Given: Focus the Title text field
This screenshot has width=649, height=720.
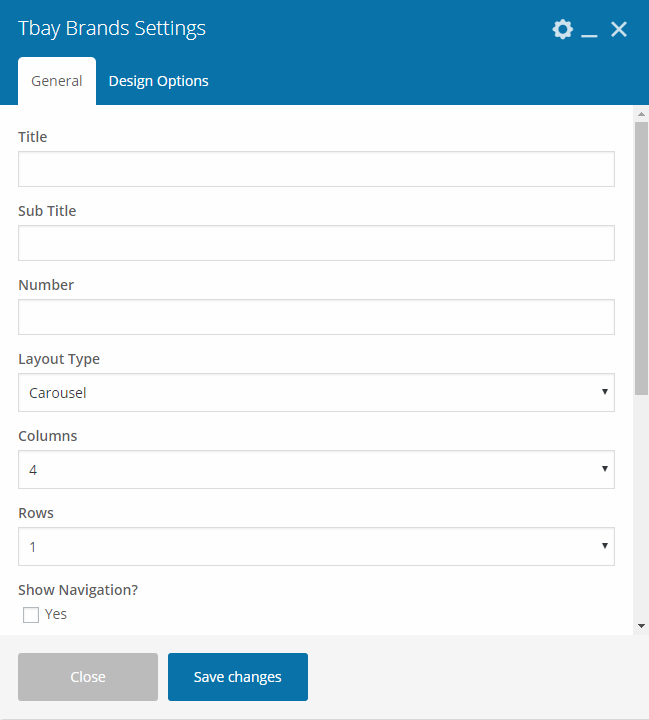Looking at the screenshot, I should (316, 169).
